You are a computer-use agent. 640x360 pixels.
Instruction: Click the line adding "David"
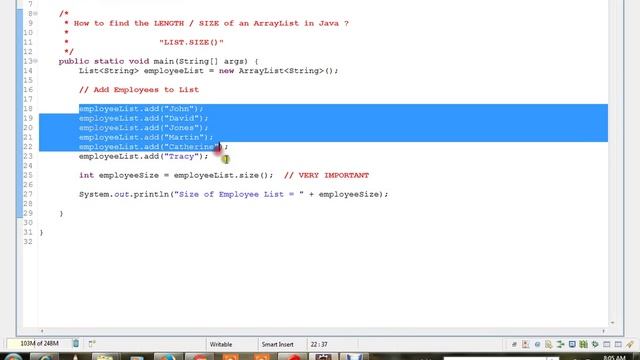coord(144,118)
